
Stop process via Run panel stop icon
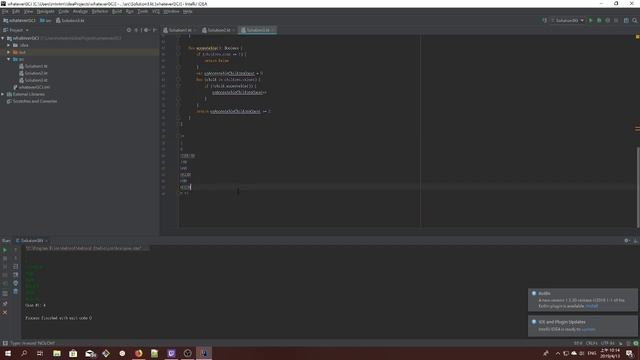tap(5, 258)
